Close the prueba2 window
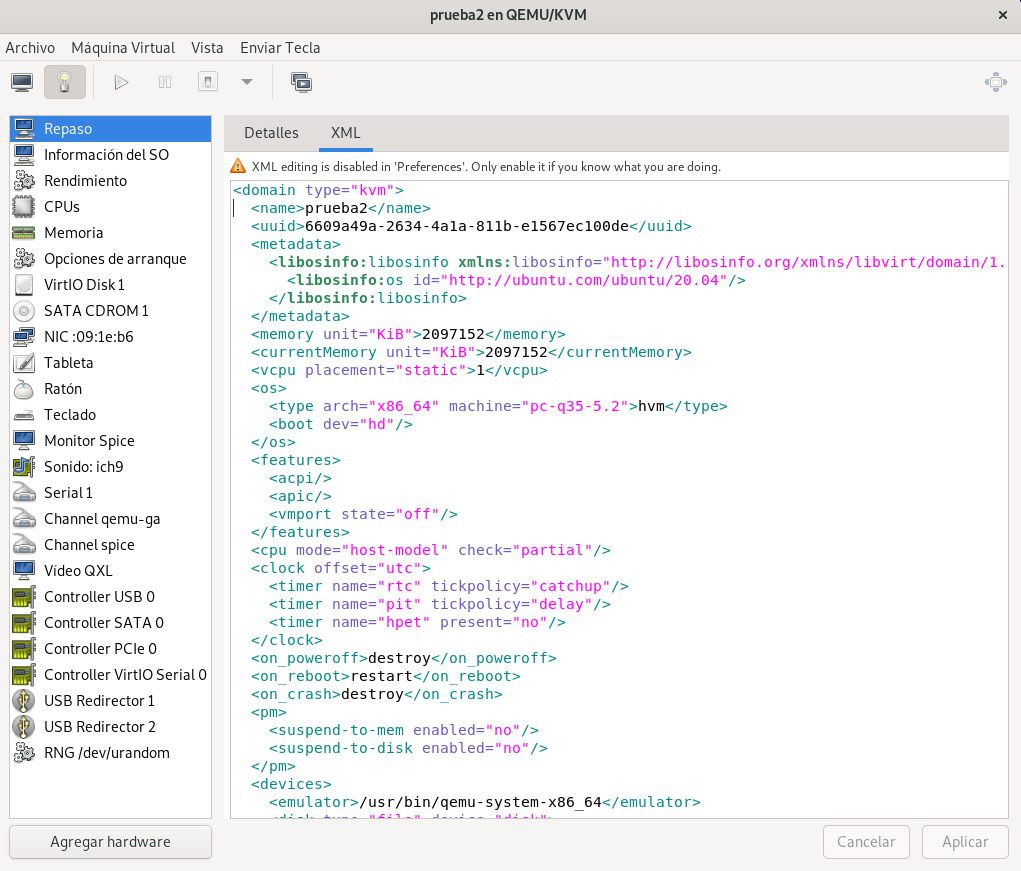Viewport: 1021px width, 871px height. click(1003, 15)
